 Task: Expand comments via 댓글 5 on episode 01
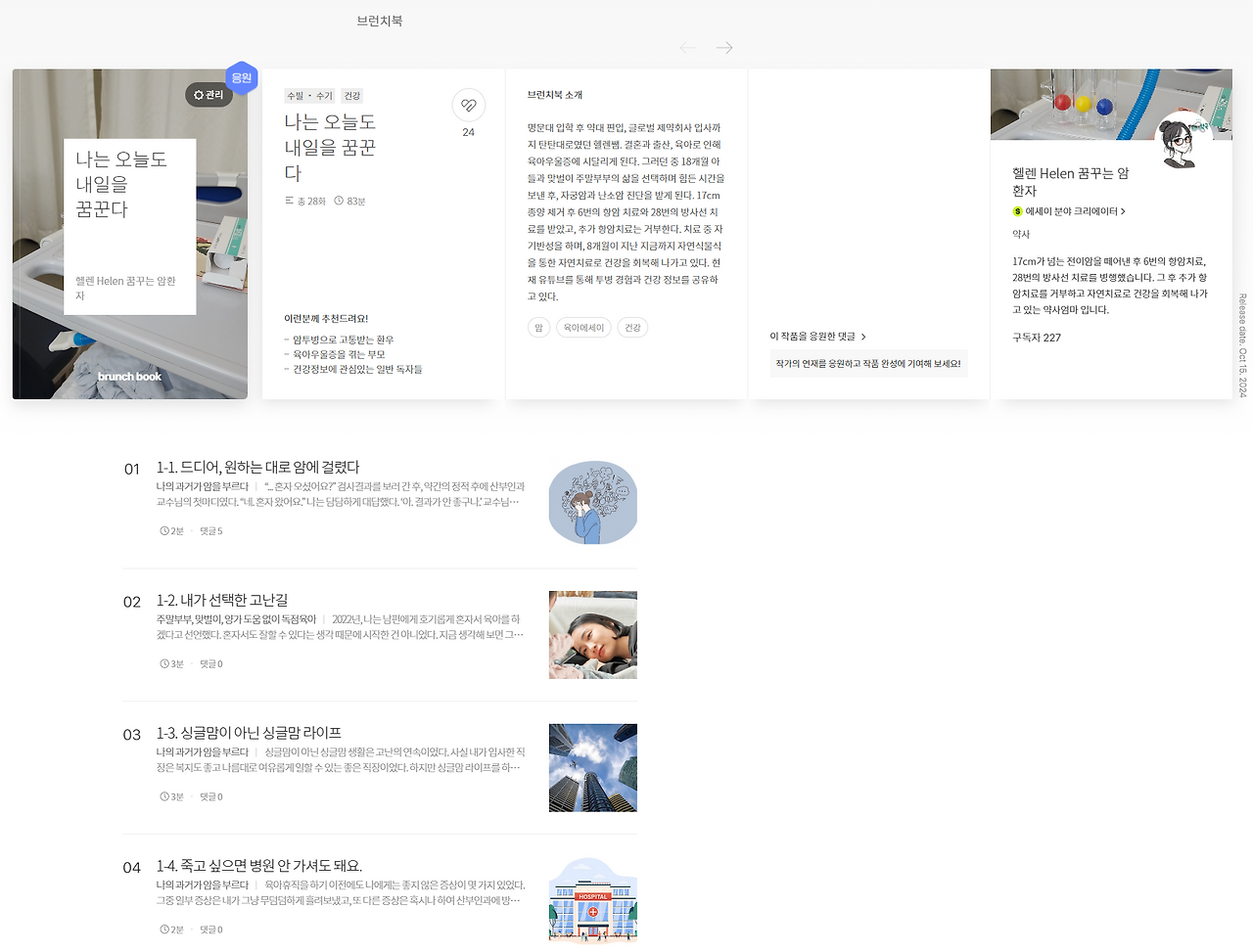[x=209, y=529]
